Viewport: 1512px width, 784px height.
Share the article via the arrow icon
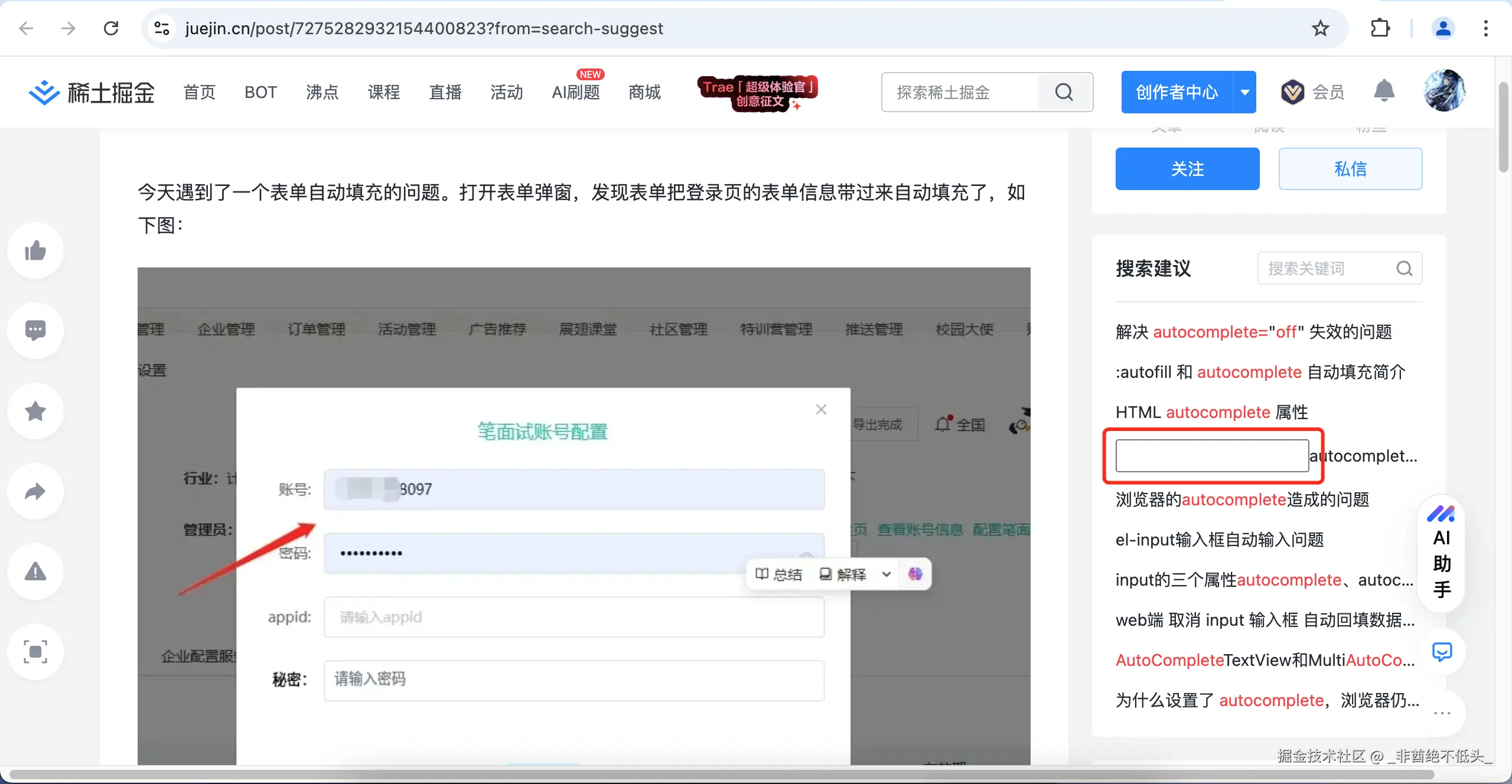(35, 491)
